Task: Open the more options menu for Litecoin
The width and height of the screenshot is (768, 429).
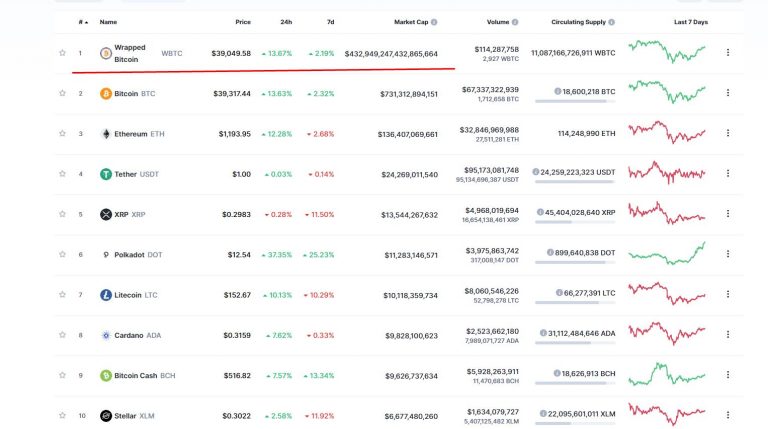Action: click(x=728, y=294)
